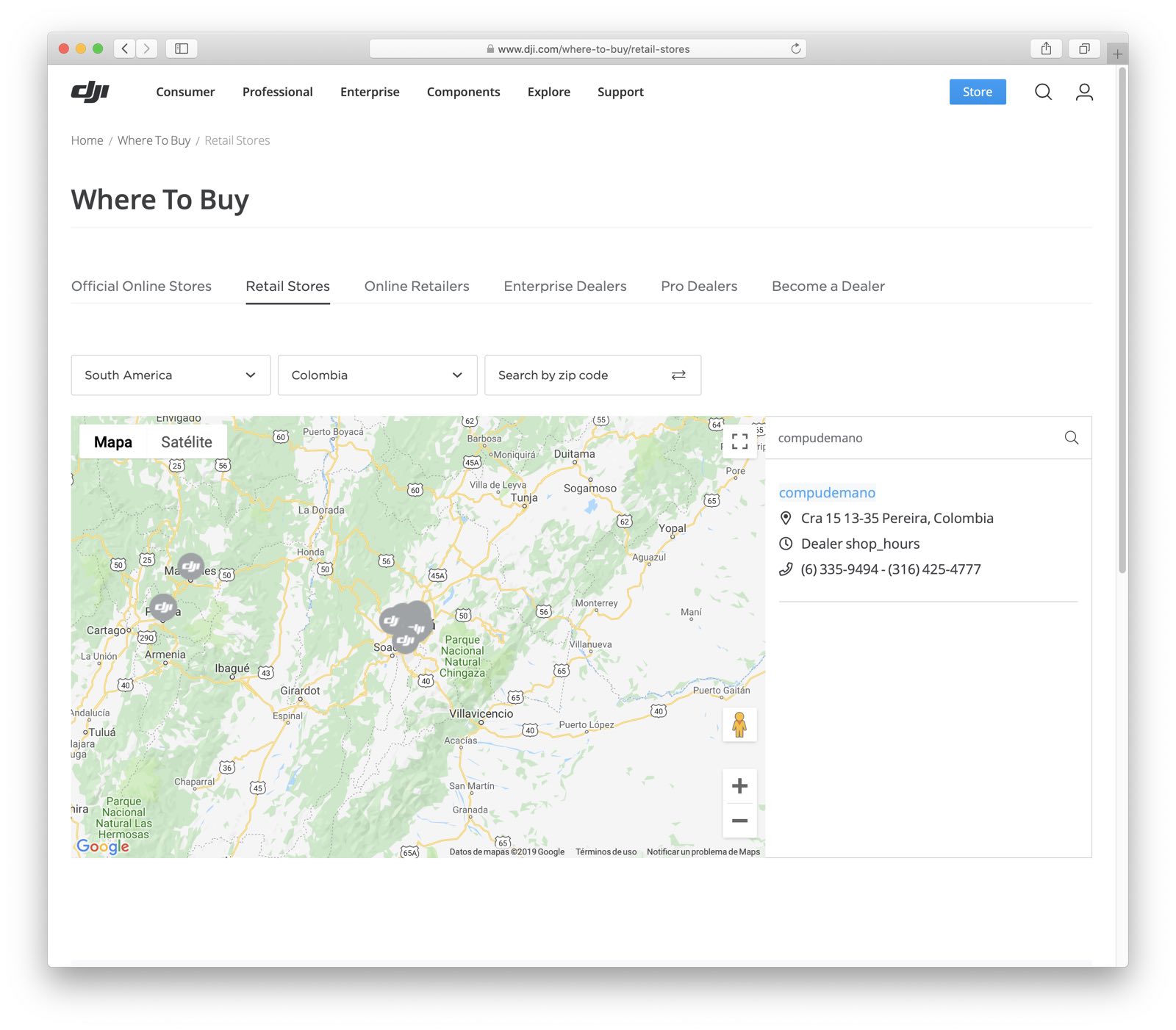This screenshot has height=1030, width=1176.
Task: Activate Street View pegman
Action: coord(739,724)
